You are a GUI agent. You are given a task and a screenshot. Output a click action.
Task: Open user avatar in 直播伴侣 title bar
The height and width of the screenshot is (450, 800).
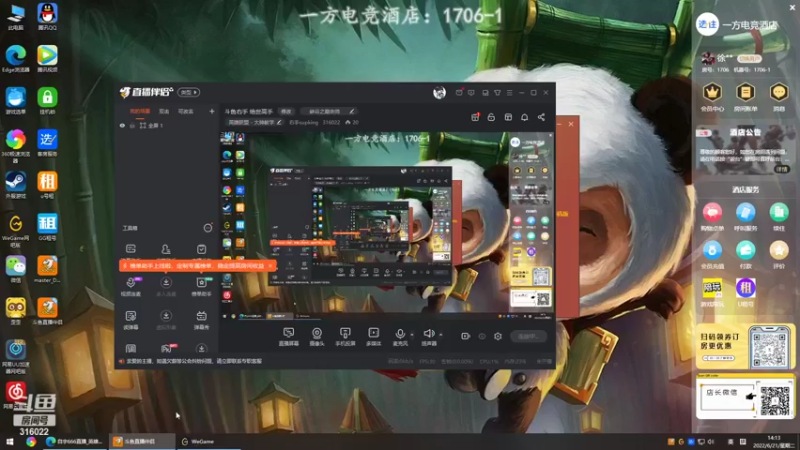[439, 92]
